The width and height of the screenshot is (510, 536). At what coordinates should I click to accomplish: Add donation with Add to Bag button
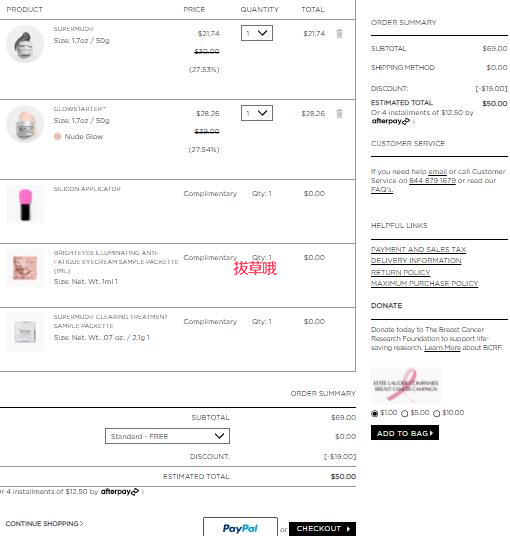click(x=405, y=433)
